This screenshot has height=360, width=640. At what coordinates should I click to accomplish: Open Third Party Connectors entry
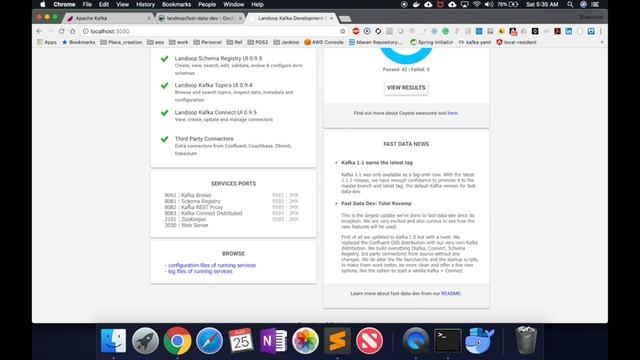[204, 139]
